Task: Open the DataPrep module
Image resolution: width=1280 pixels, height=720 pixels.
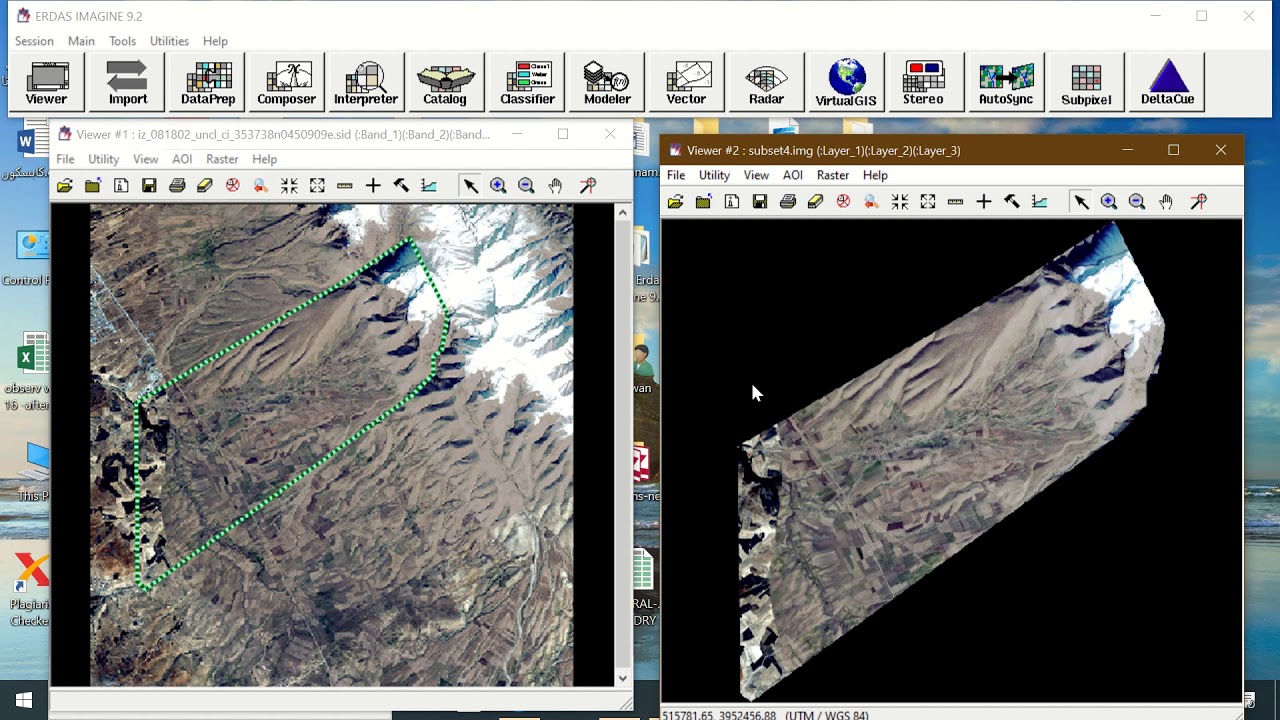Action: (208, 82)
